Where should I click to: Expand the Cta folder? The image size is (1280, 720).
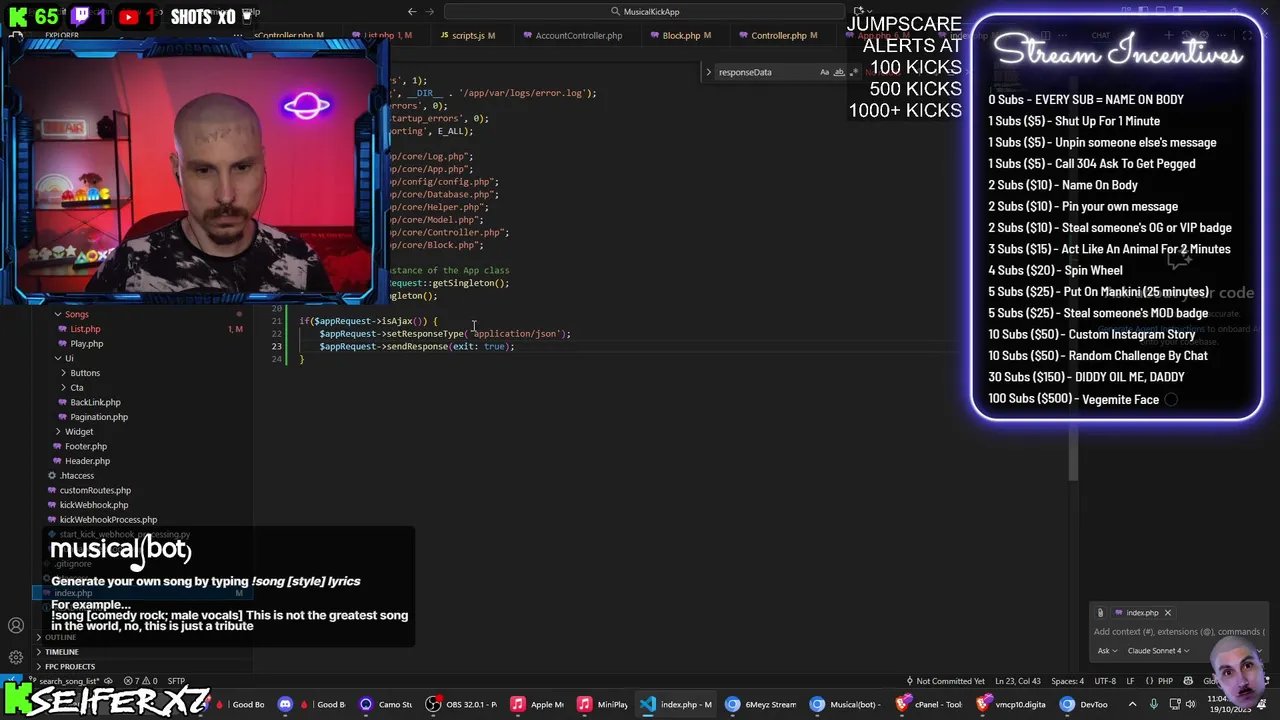pos(76,387)
